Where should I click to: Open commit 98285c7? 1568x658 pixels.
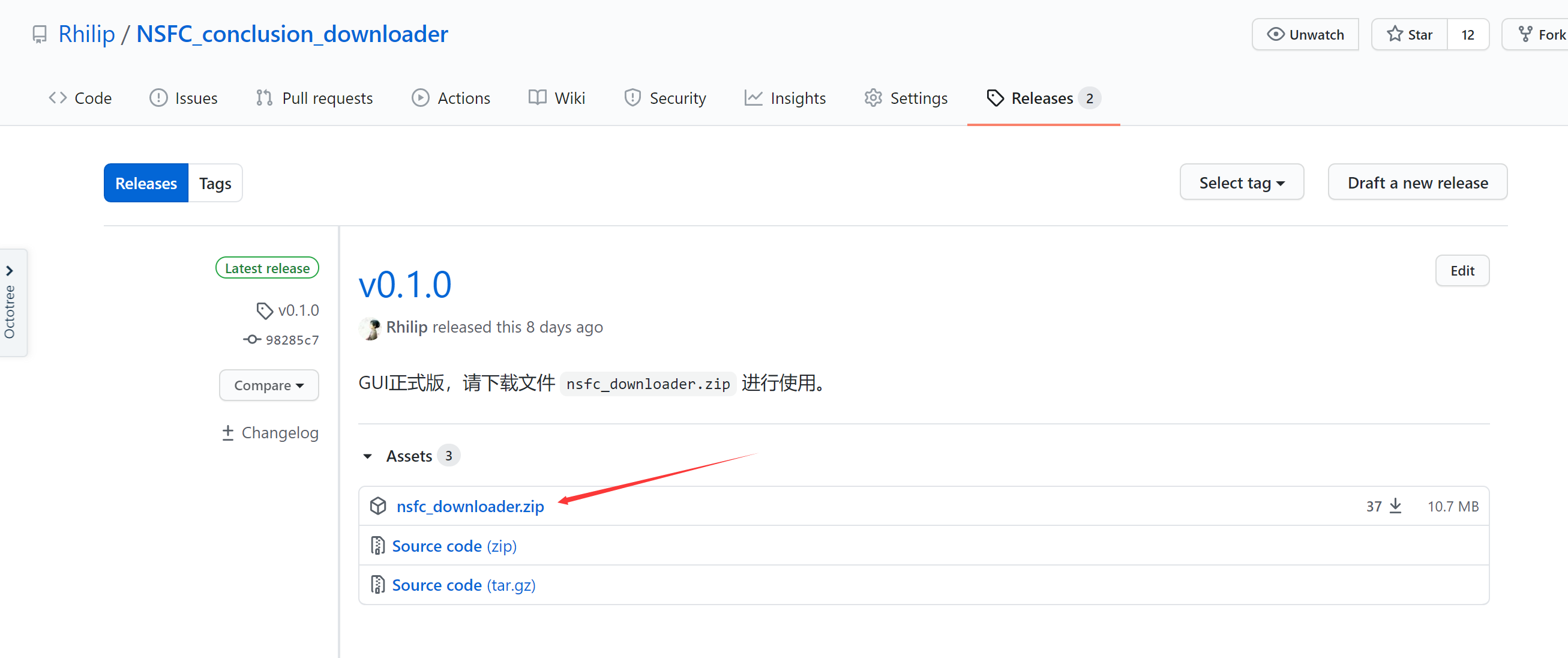(281, 340)
